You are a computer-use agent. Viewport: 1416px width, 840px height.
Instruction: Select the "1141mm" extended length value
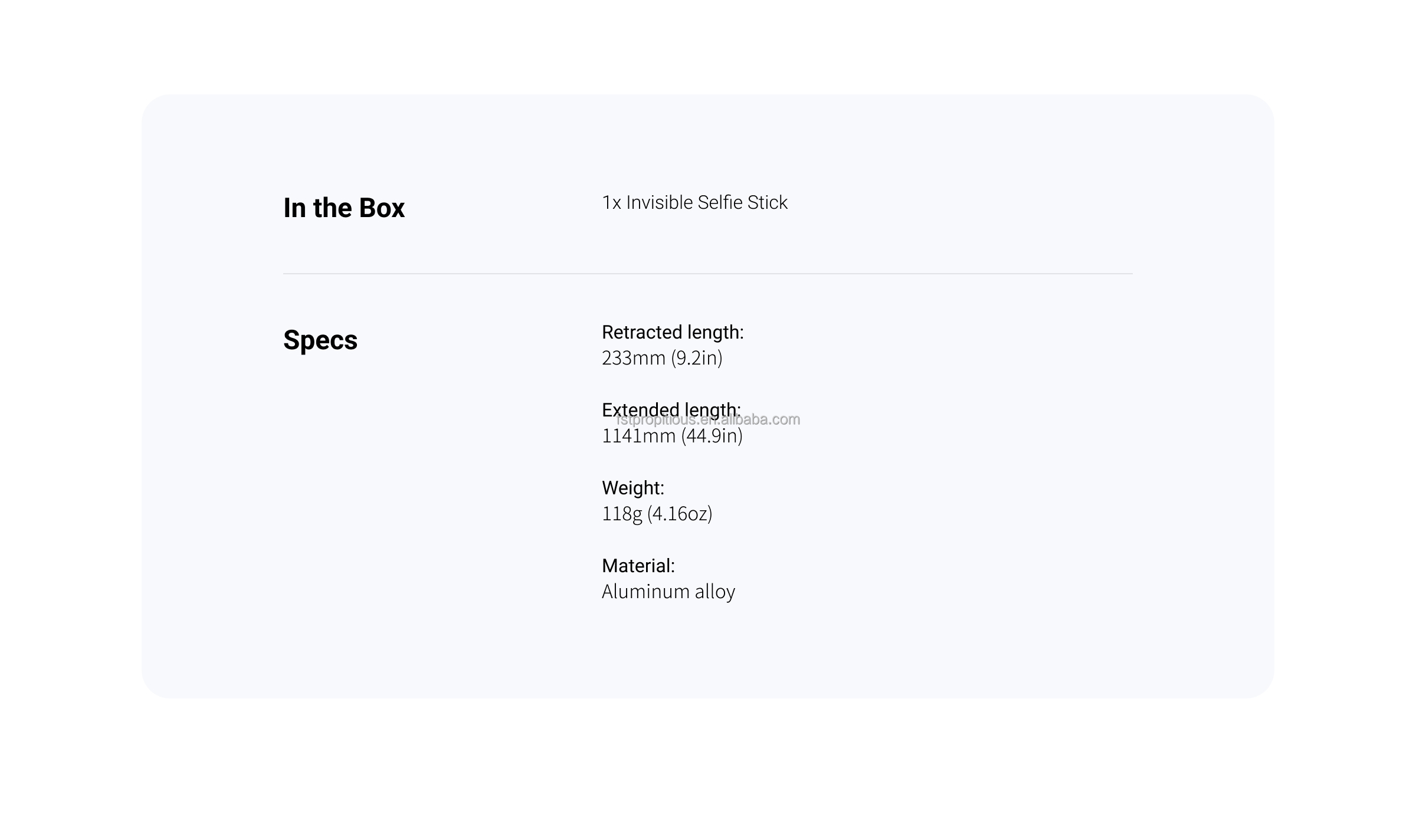638,437
